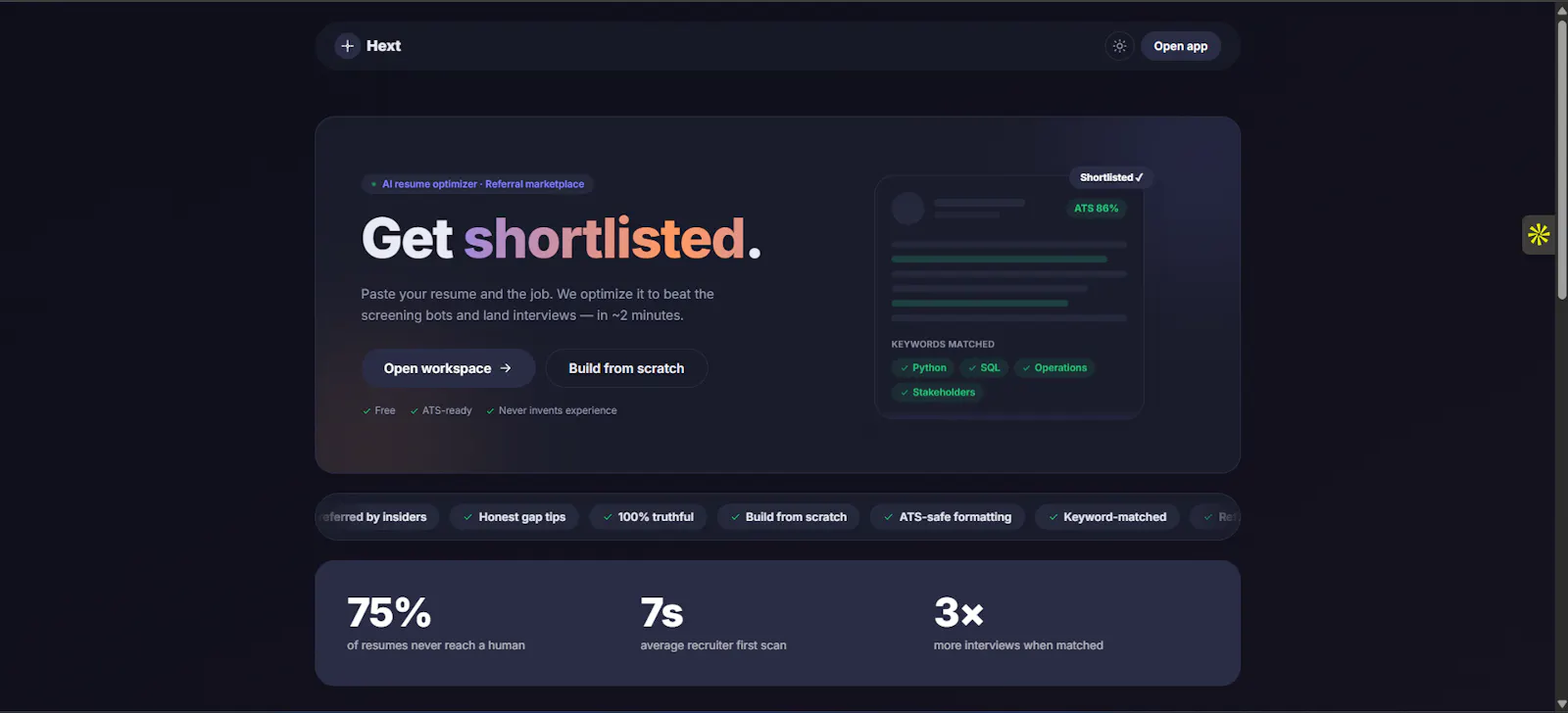This screenshot has height=713, width=1568.
Task: Click 'more interviews when matched' text
Action: pos(1018,645)
